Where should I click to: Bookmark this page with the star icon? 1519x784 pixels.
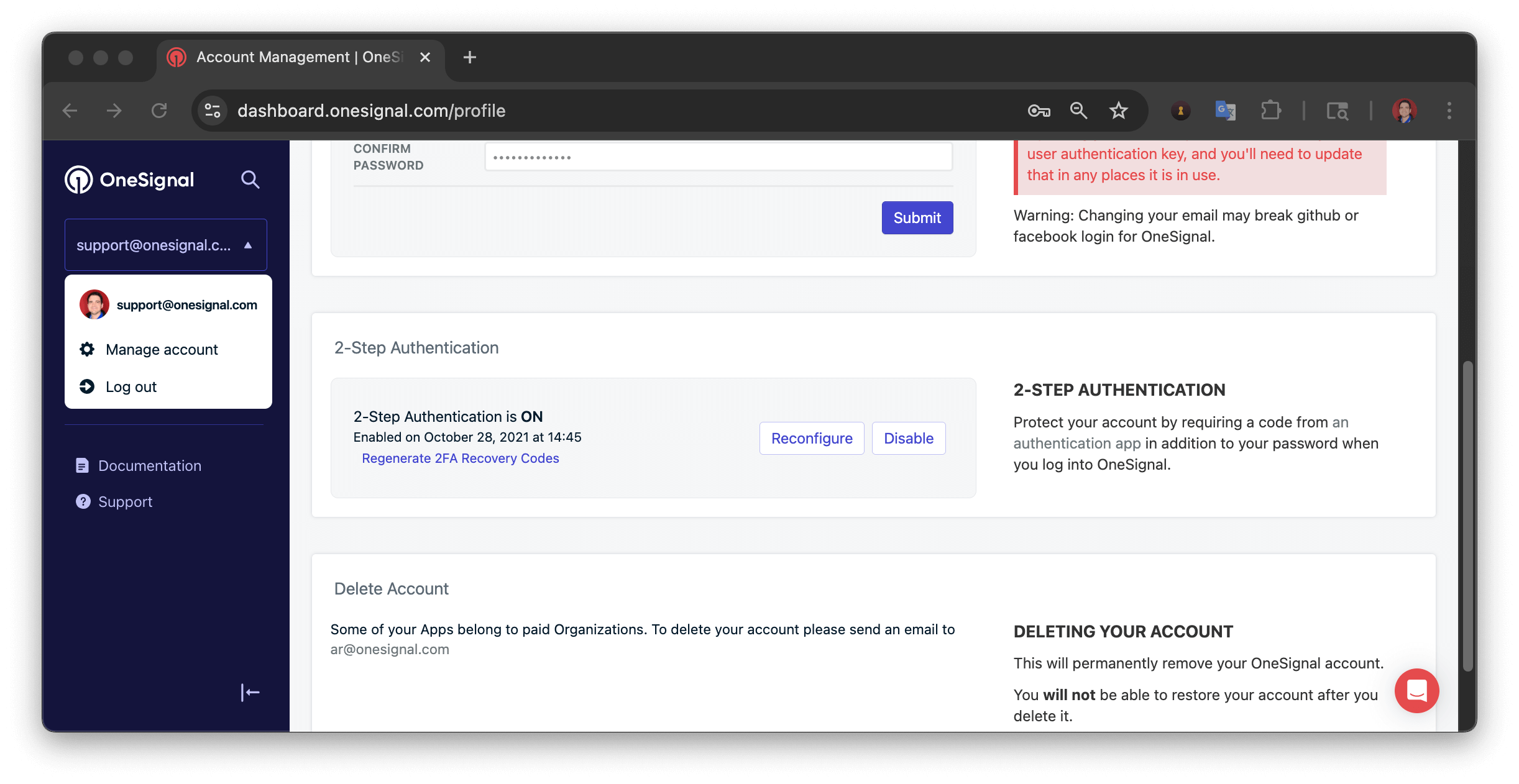tap(1119, 111)
